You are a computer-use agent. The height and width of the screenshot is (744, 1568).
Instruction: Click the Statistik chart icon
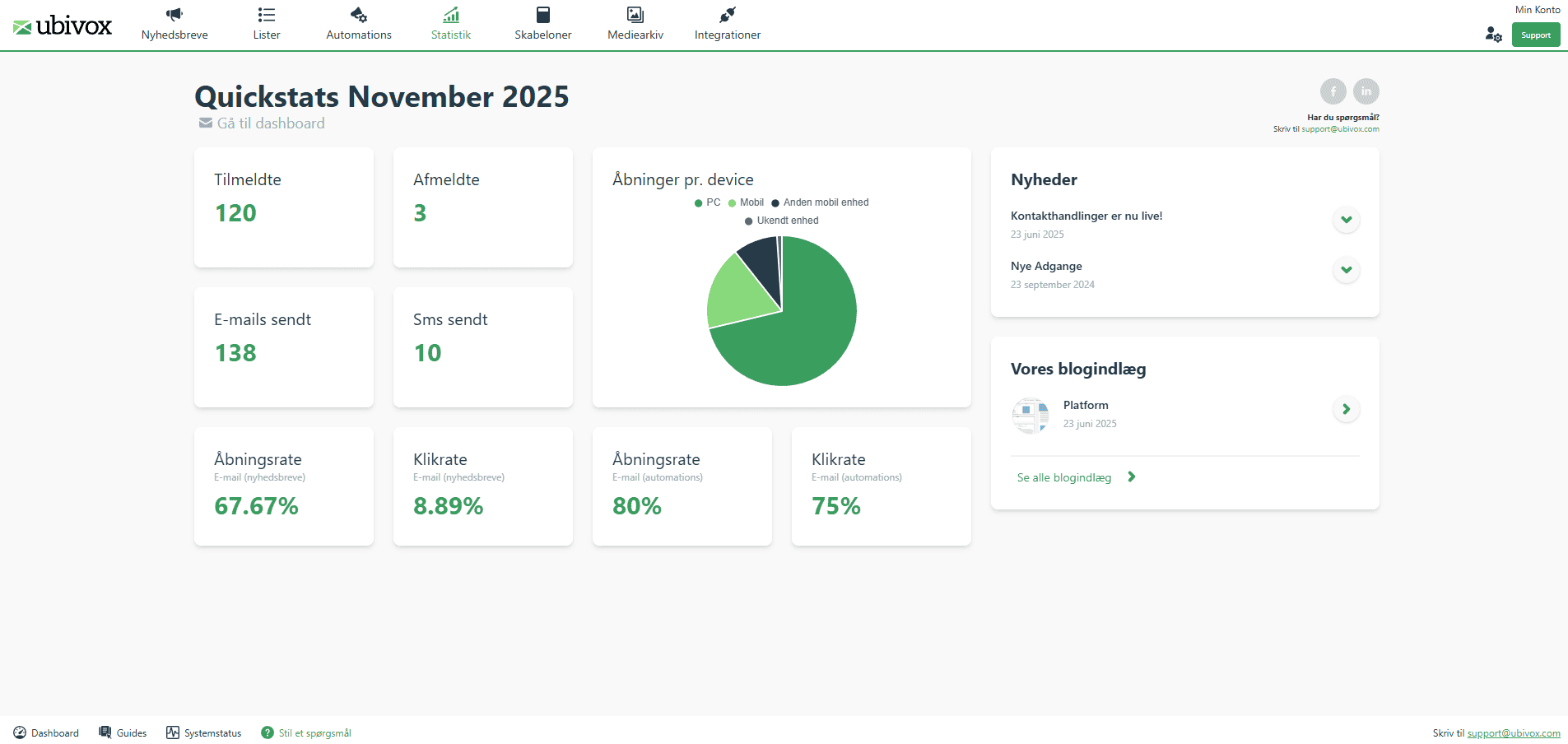450,14
